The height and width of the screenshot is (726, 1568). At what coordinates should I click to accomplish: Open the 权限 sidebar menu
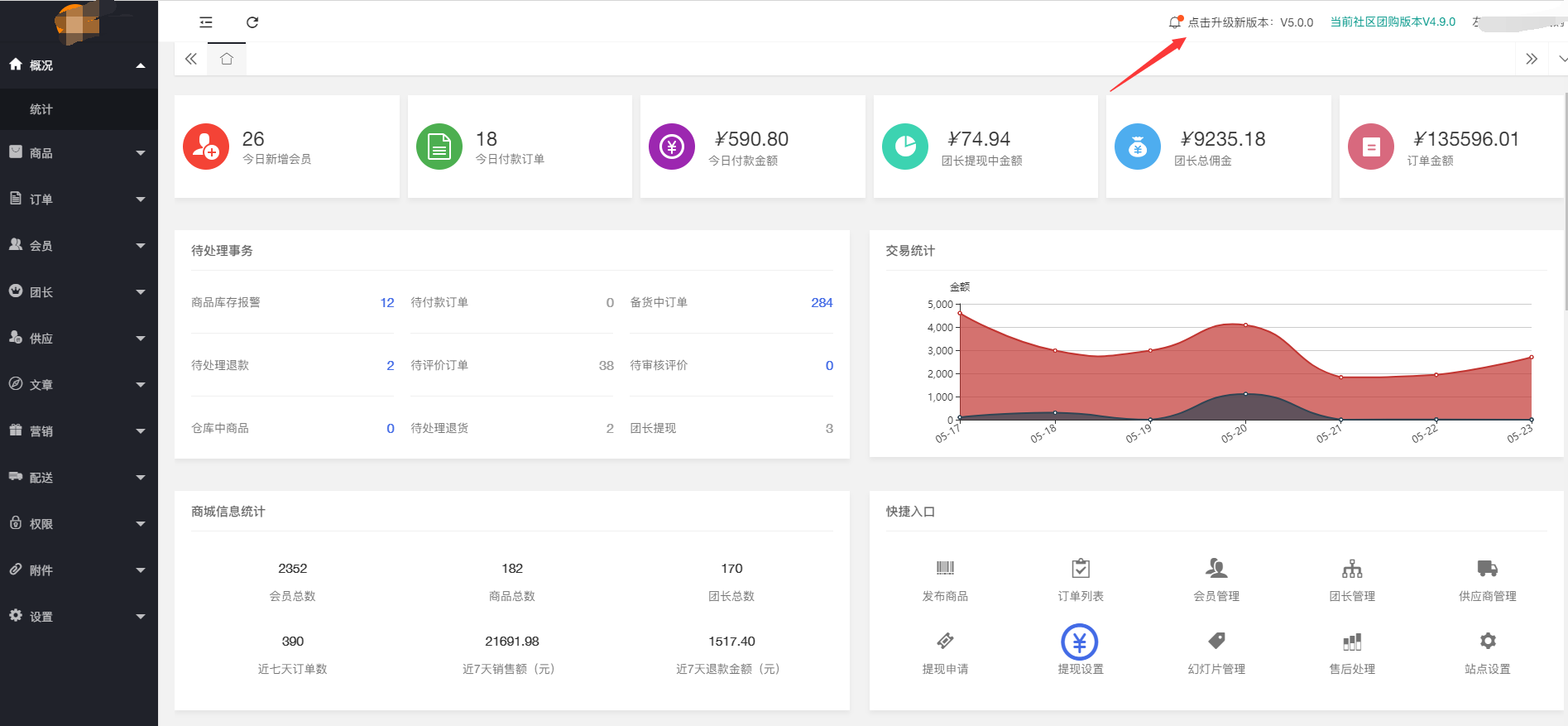(x=79, y=524)
